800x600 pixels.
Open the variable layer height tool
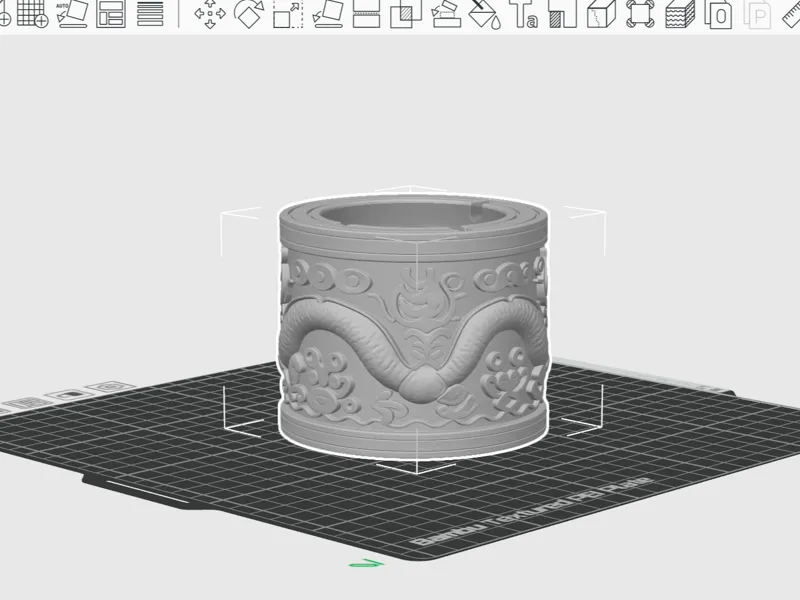150,13
